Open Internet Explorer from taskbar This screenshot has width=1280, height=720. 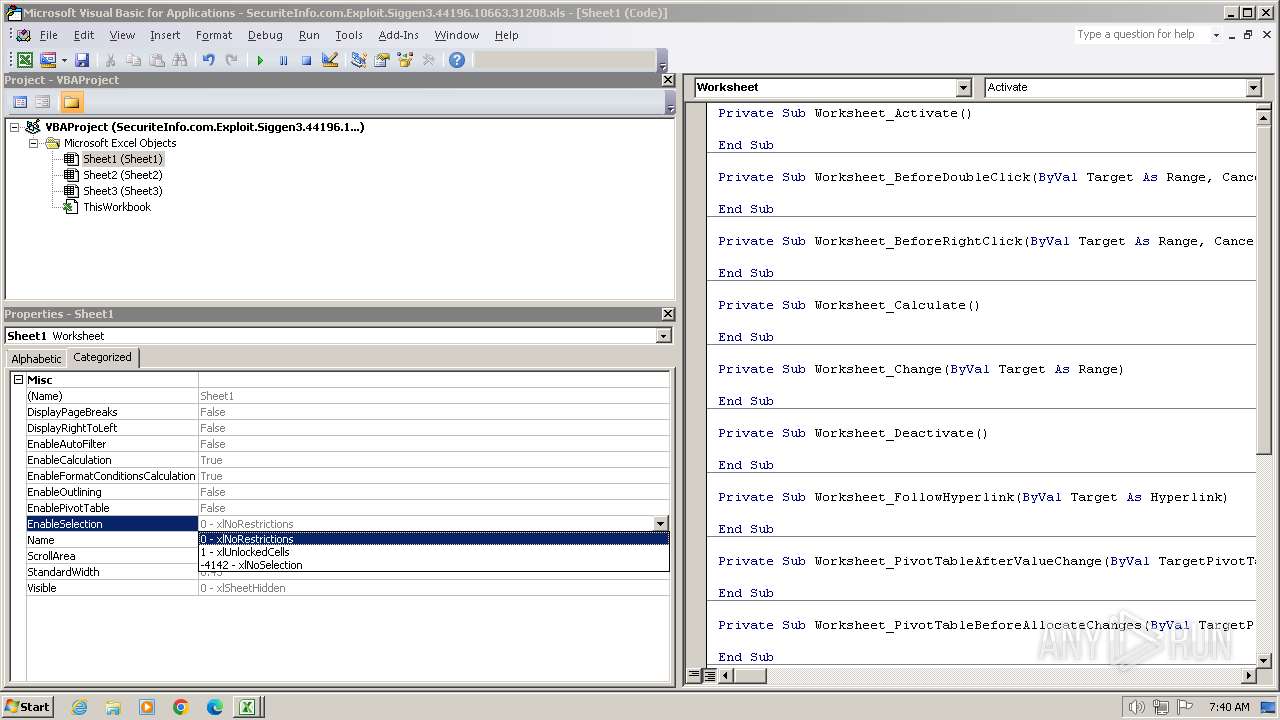click(x=79, y=707)
